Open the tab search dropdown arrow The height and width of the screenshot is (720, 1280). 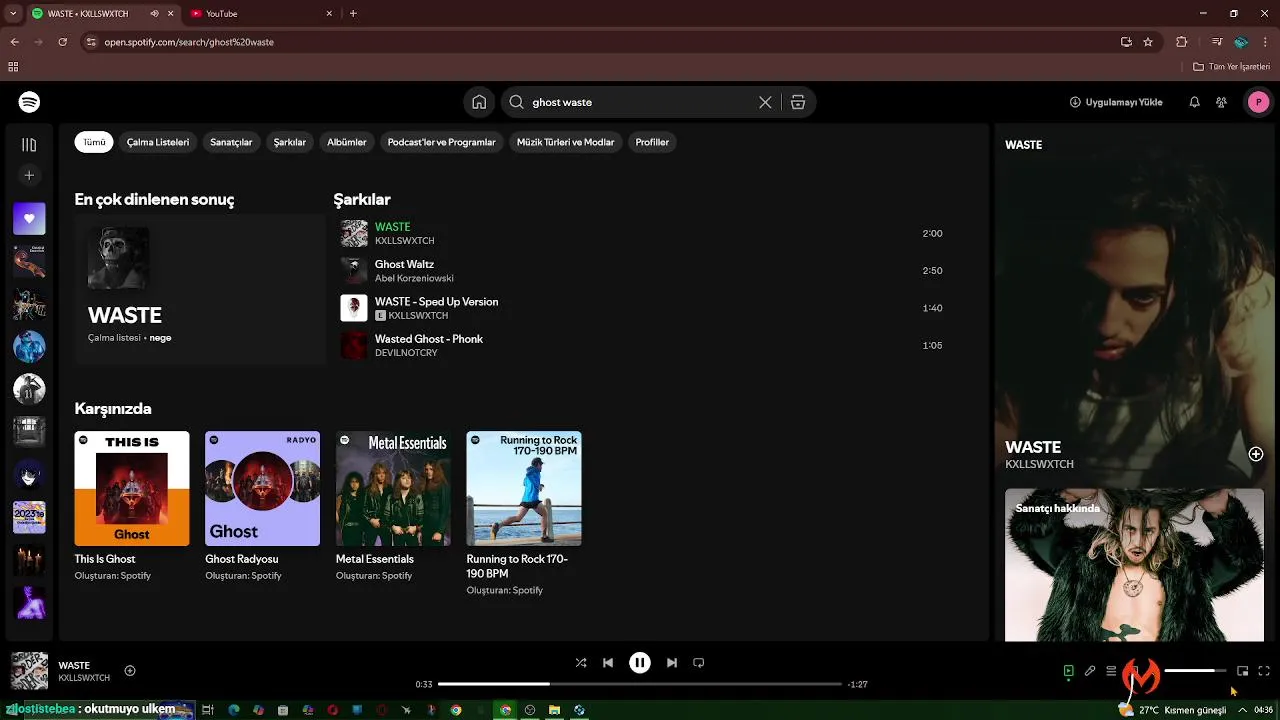coord(12,14)
